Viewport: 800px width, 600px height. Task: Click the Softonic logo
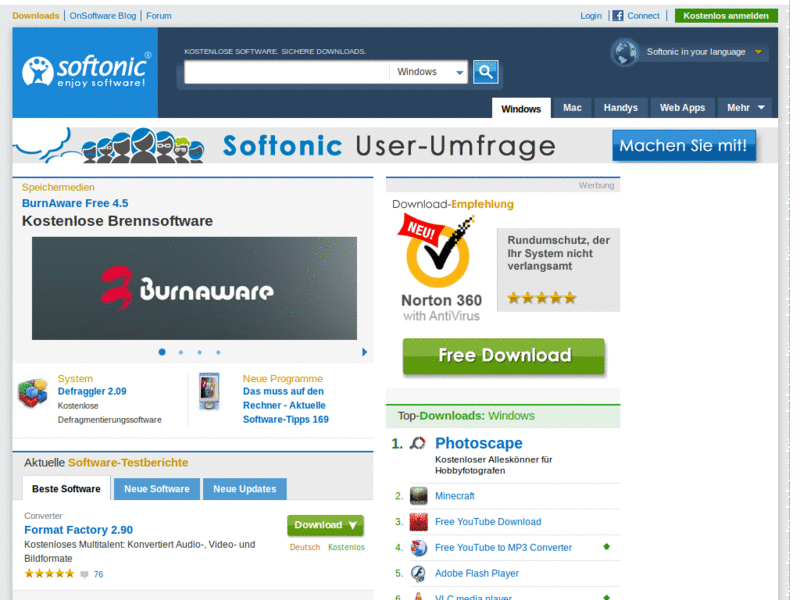point(87,70)
